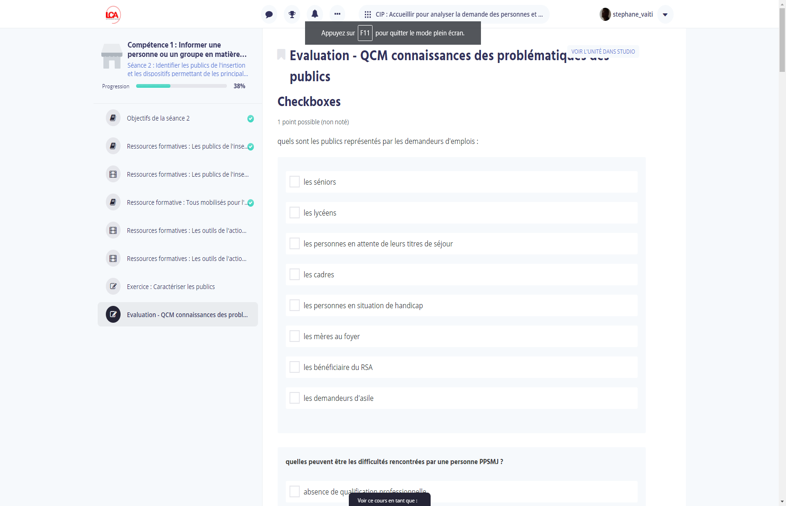
Task: Open the notifications bell
Action: (315, 14)
